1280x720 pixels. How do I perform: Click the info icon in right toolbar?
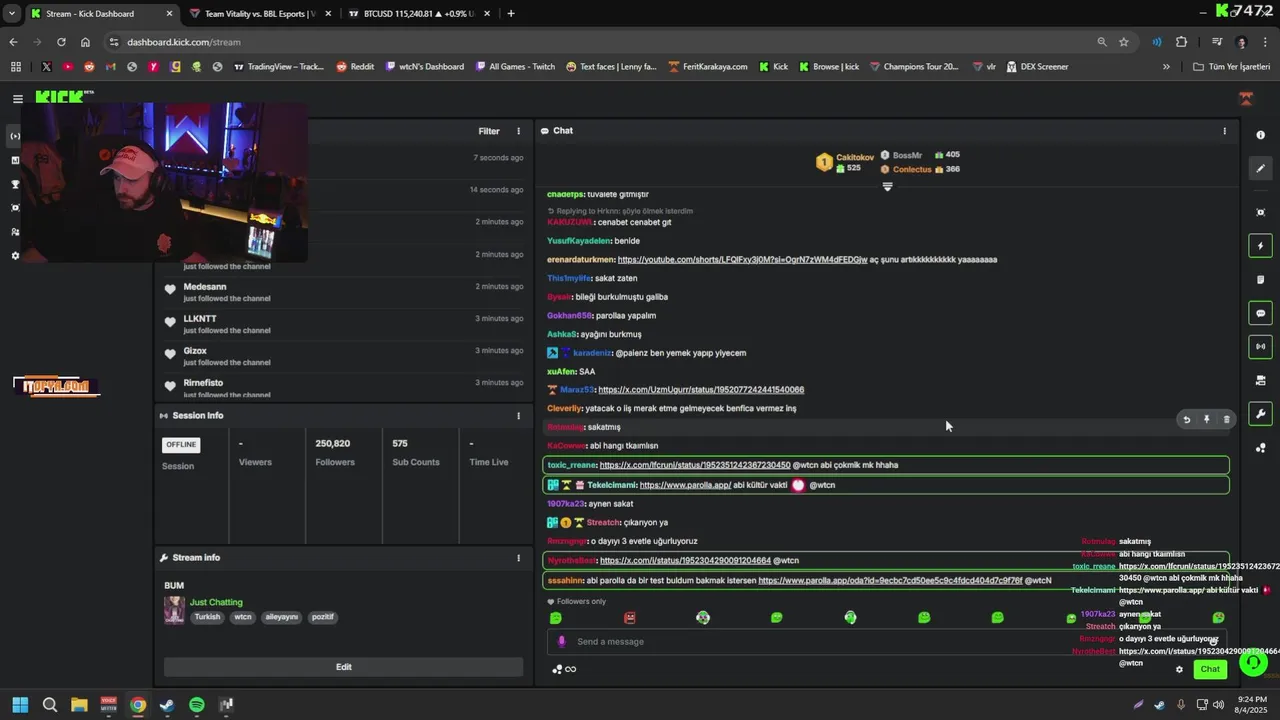click(x=1260, y=135)
